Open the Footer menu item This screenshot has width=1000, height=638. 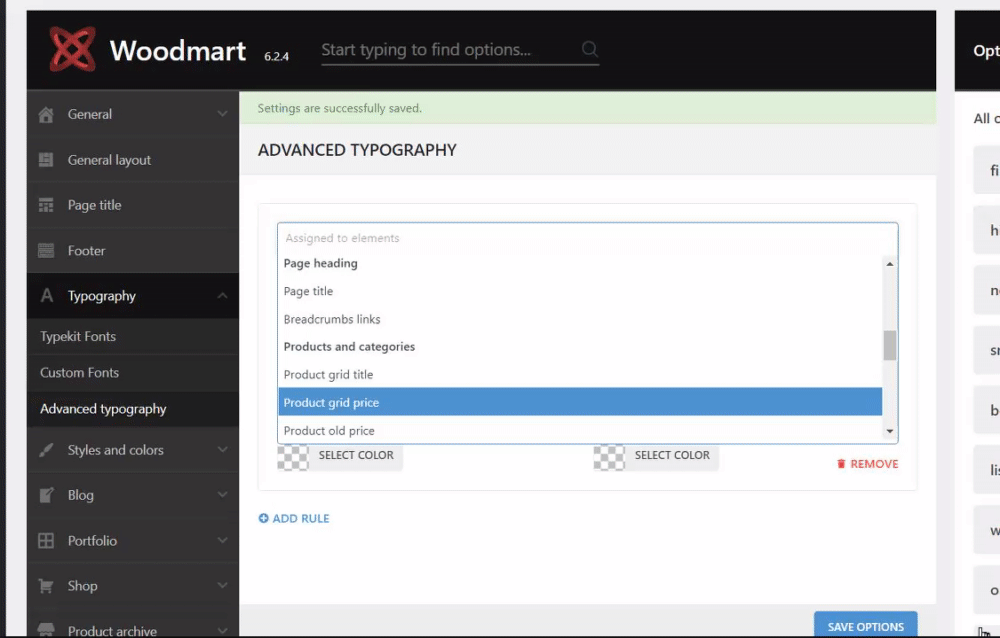click(x=133, y=251)
